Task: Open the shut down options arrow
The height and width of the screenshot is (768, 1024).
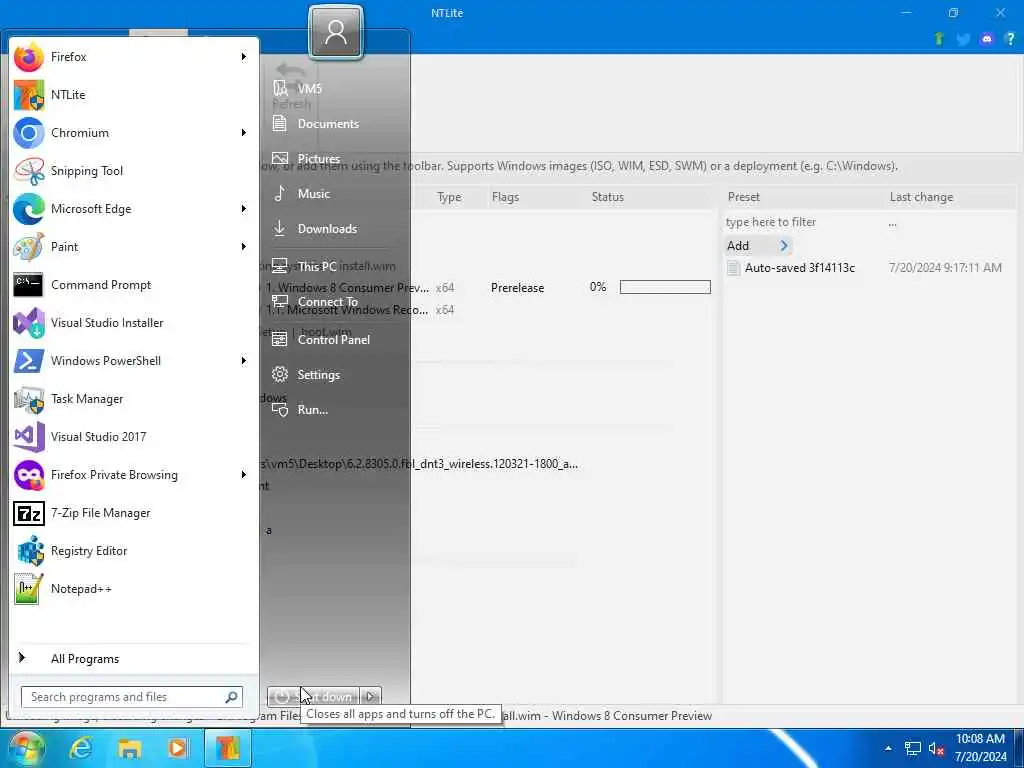Action: [370, 697]
